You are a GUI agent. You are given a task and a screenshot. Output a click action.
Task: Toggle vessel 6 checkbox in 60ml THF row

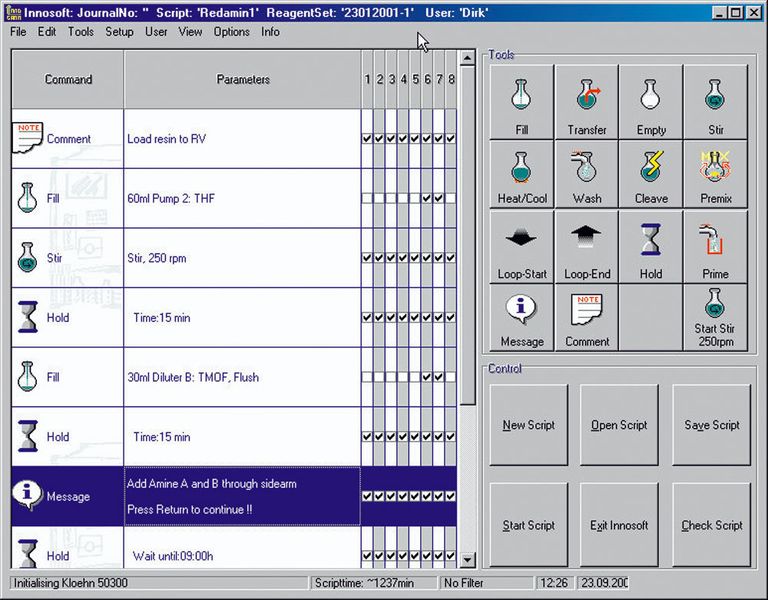427,198
